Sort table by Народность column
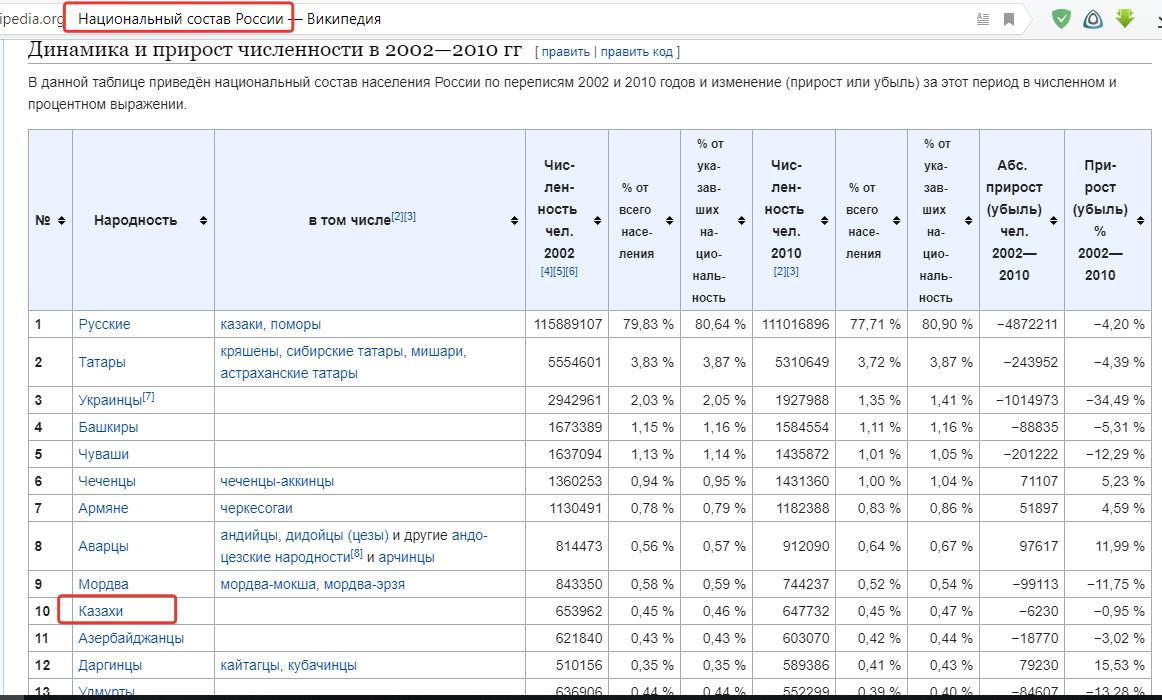The height and width of the screenshot is (700, 1162). [x=203, y=221]
